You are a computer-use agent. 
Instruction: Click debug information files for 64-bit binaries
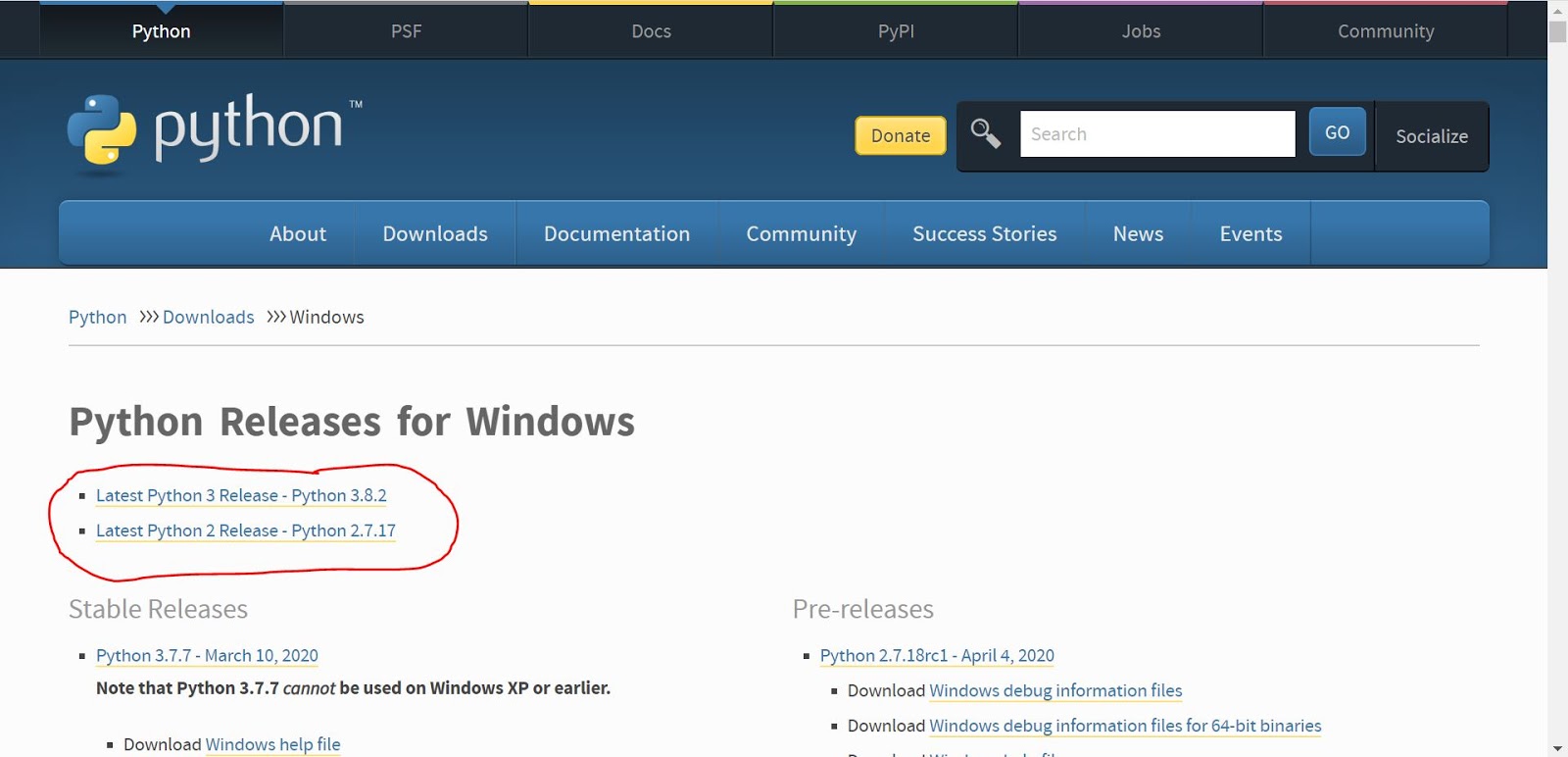(x=1125, y=726)
